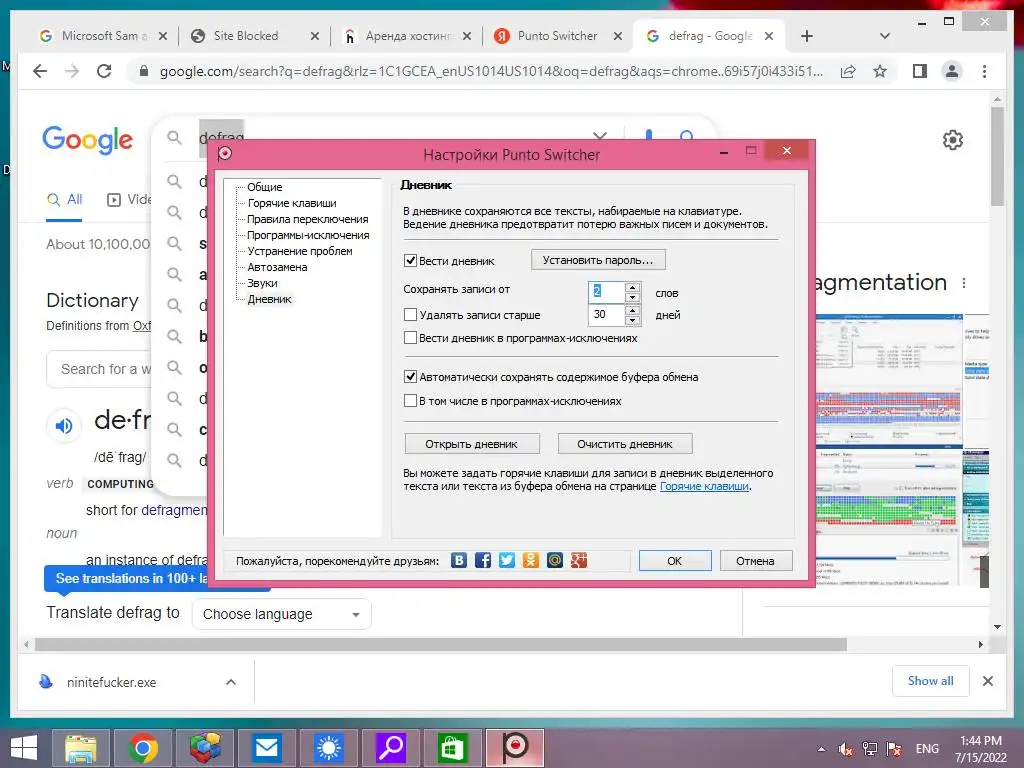Image resolution: width=1024 pixels, height=768 pixels.
Task: Share via the Odnoklassniki icon
Action: click(531, 560)
